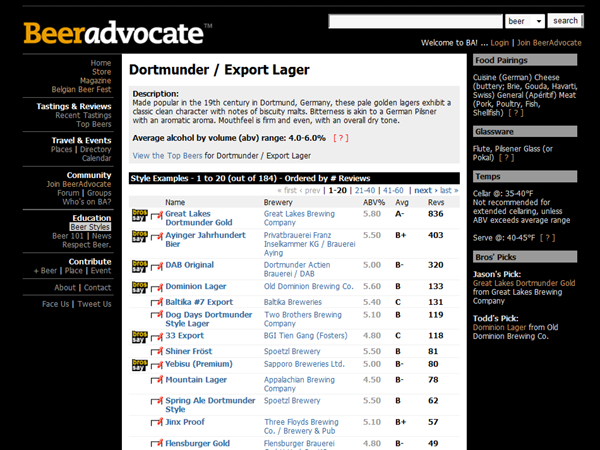This screenshot has height=450, width=600.
Task: Open the Store sidebar link
Action: (x=101, y=72)
